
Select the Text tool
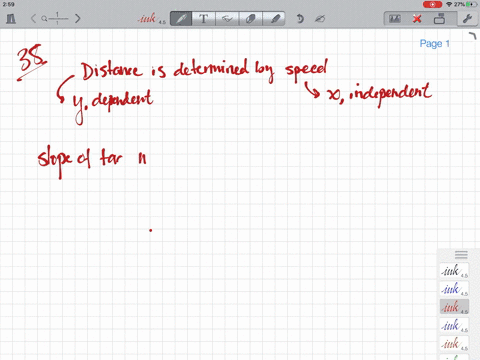[204, 19]
